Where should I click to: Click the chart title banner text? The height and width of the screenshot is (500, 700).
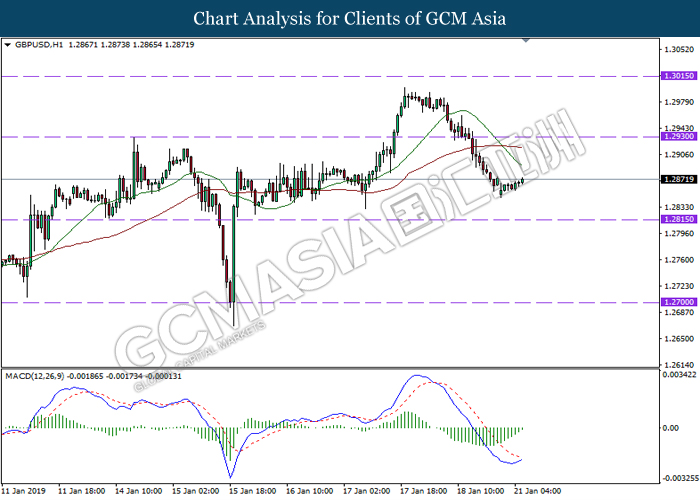tap(350, 19)
